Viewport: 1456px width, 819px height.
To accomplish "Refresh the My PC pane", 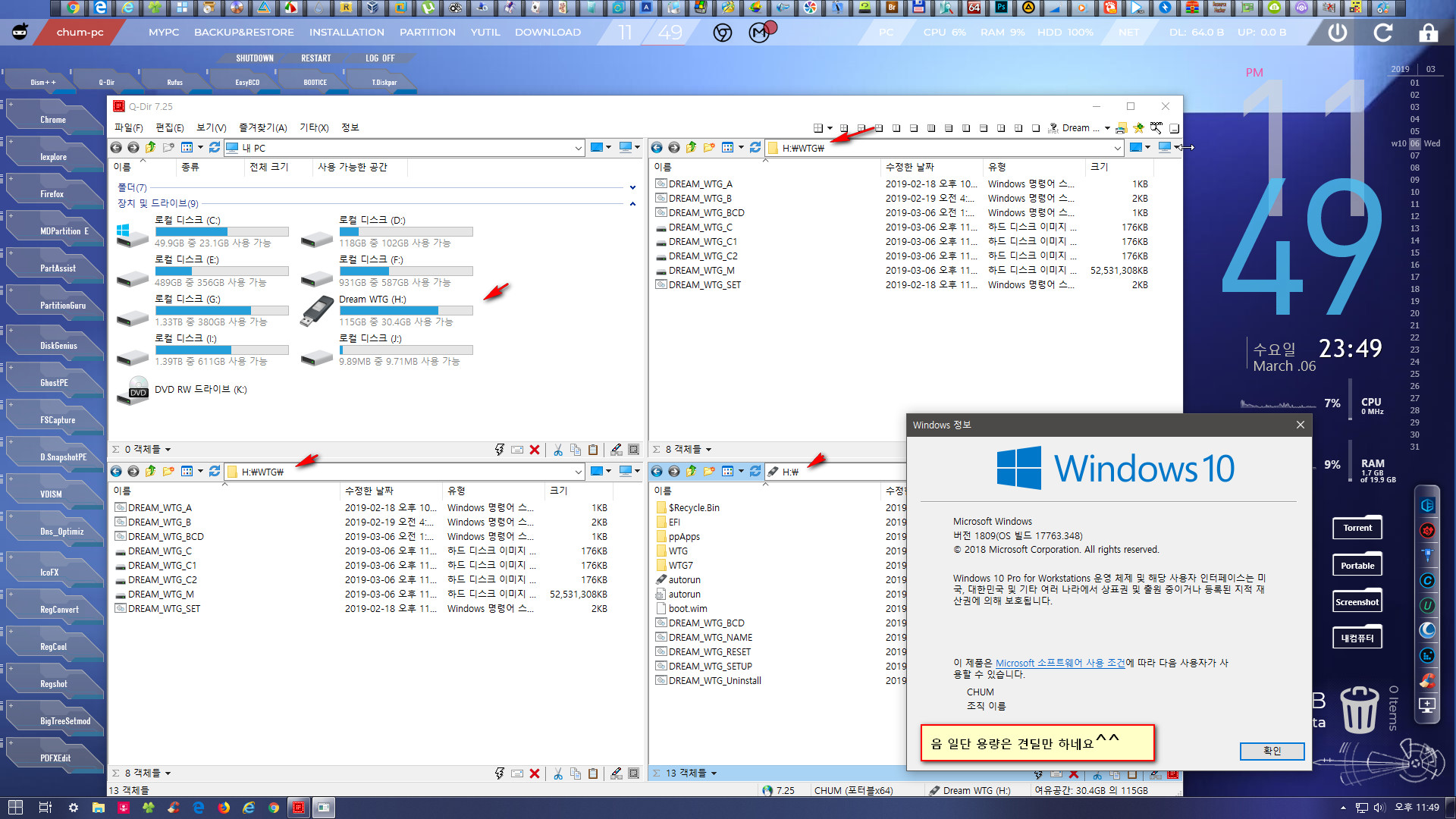I will [215, 147].
